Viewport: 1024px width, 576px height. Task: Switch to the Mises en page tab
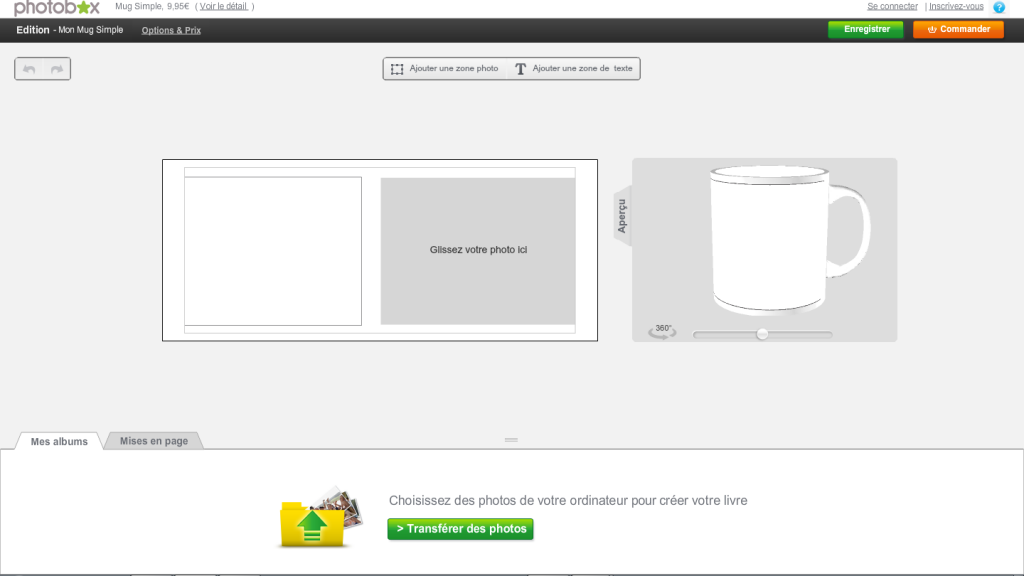pos(154,441)
